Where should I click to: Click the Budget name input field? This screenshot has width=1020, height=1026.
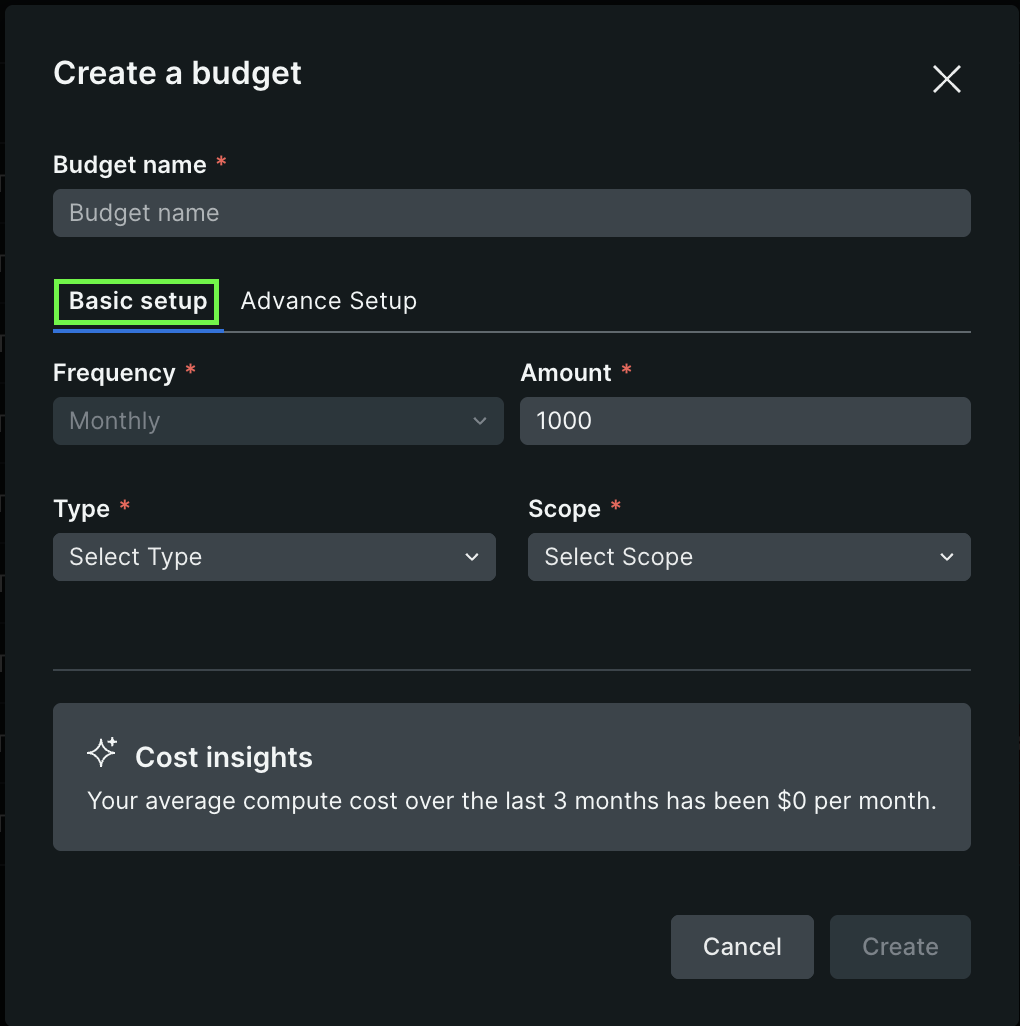click(x=512, y=213)
